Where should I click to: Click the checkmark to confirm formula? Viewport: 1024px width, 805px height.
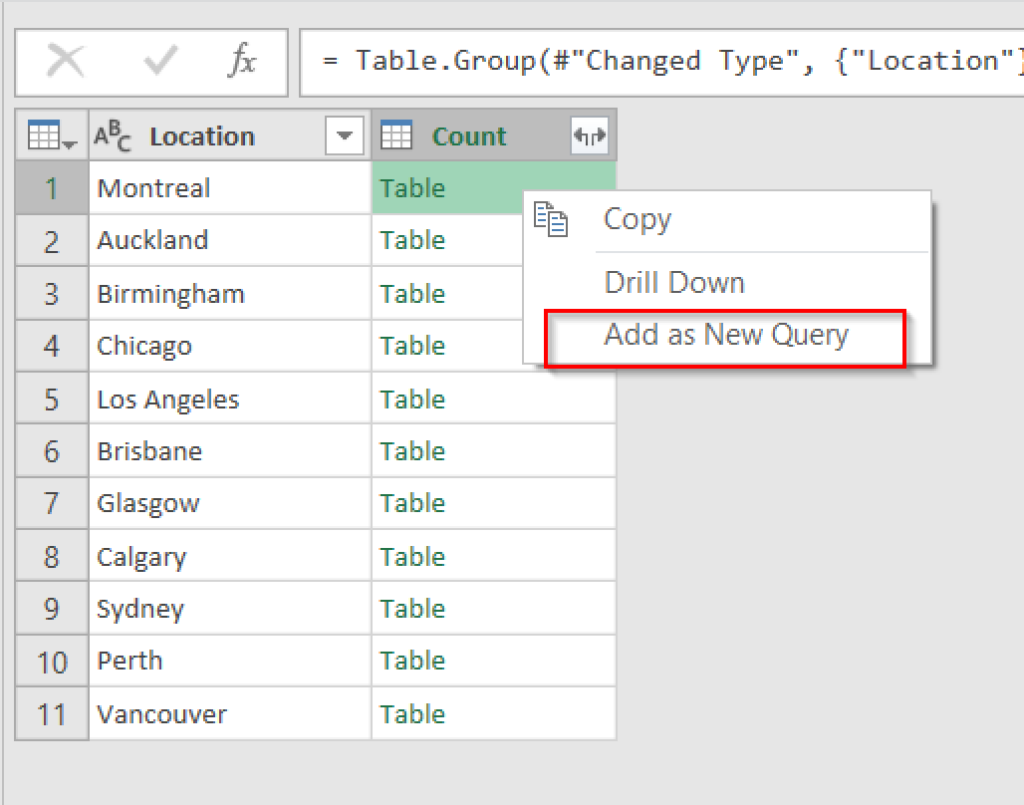point(160,62)
